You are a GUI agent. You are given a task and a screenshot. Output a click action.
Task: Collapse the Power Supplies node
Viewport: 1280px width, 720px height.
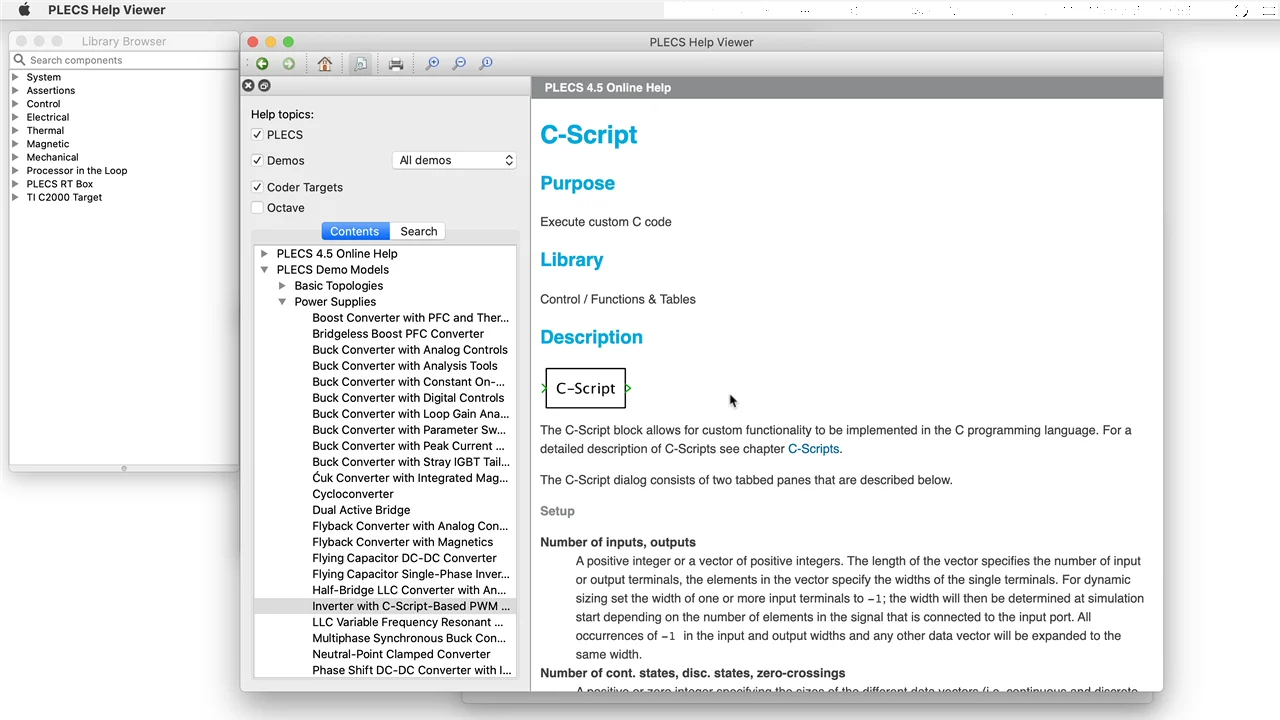coord(282,302)
